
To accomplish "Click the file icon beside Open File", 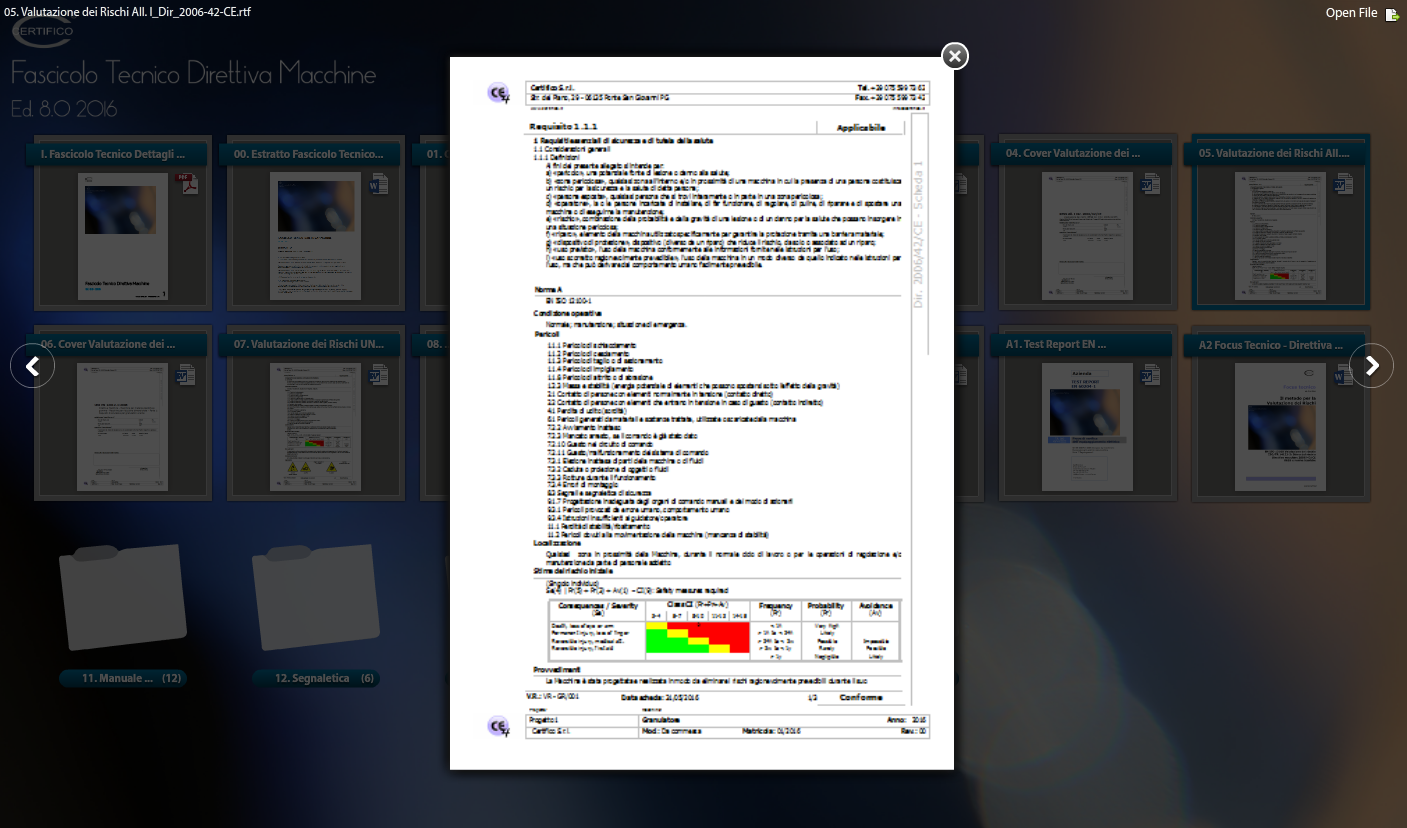I will pos(1392,14).
